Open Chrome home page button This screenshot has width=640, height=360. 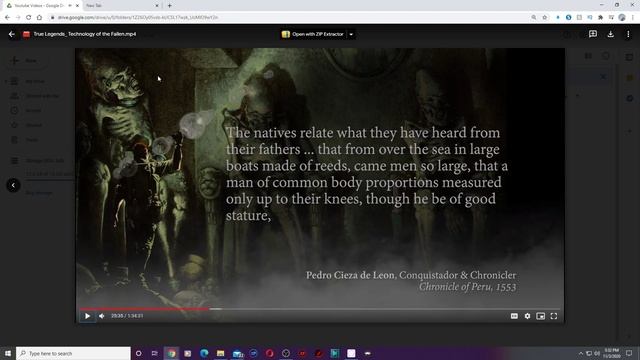point(39,18)
